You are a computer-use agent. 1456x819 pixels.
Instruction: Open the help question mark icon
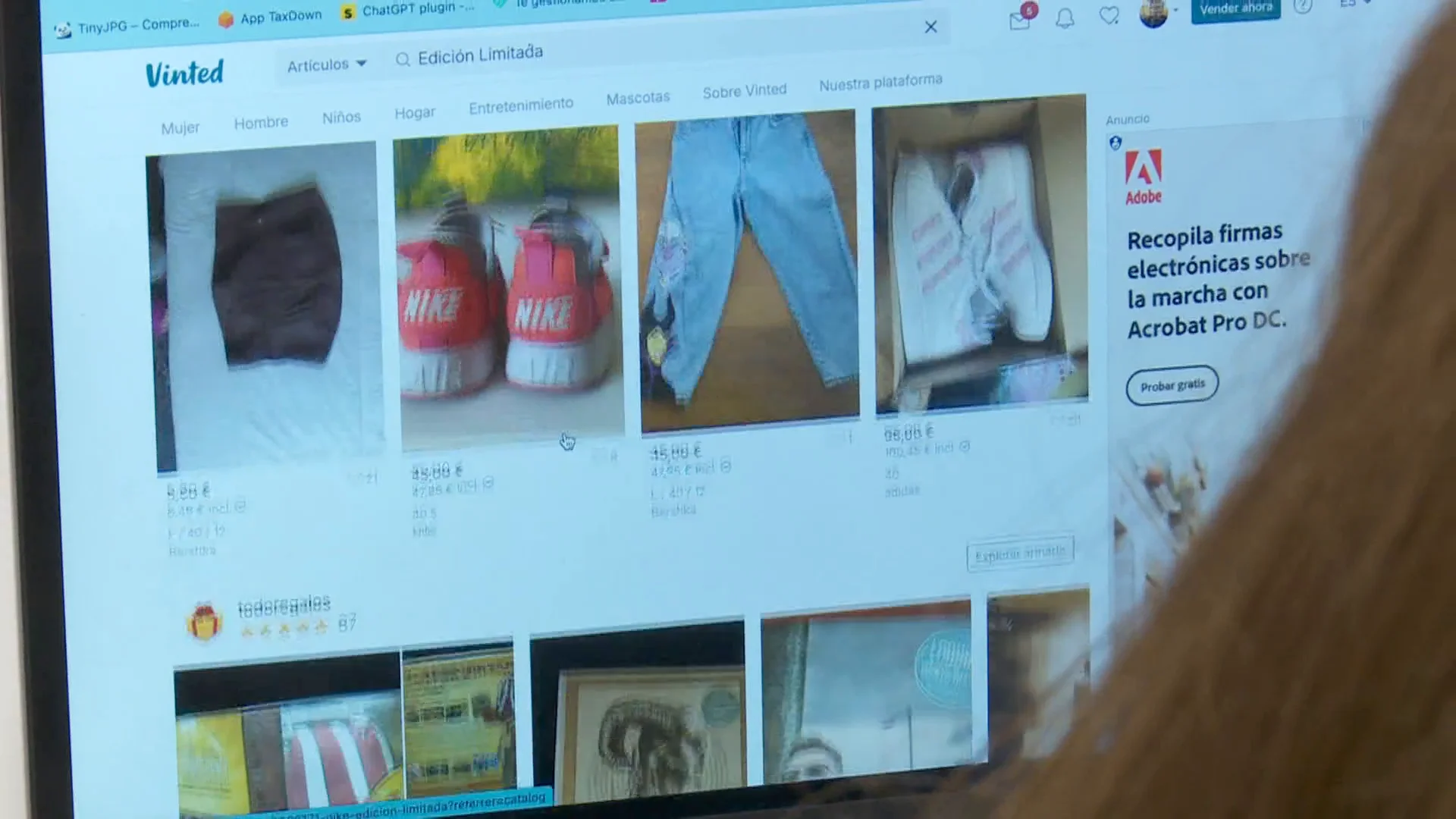[1302, 7]
